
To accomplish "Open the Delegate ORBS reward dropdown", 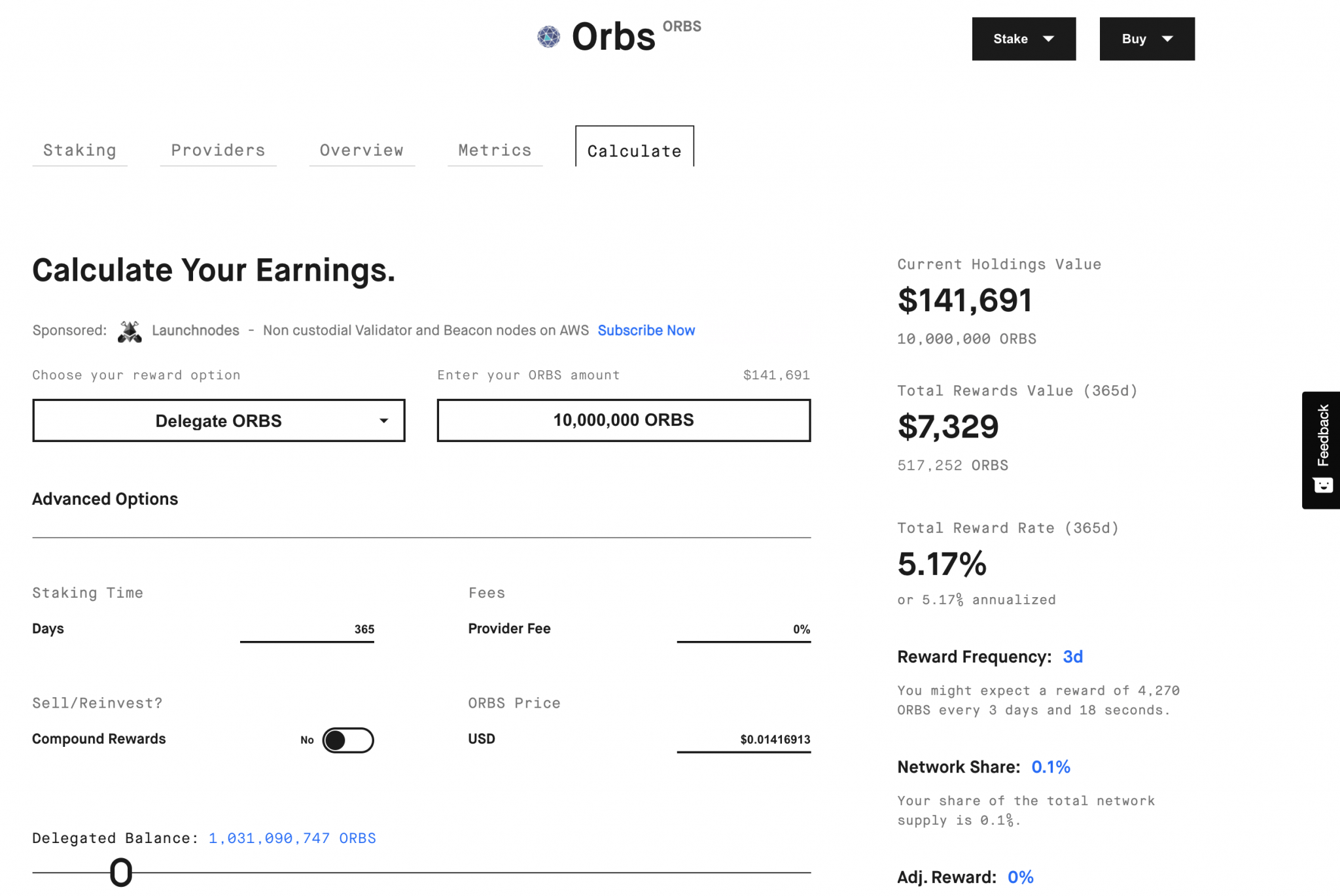I will tap(219, 421).
